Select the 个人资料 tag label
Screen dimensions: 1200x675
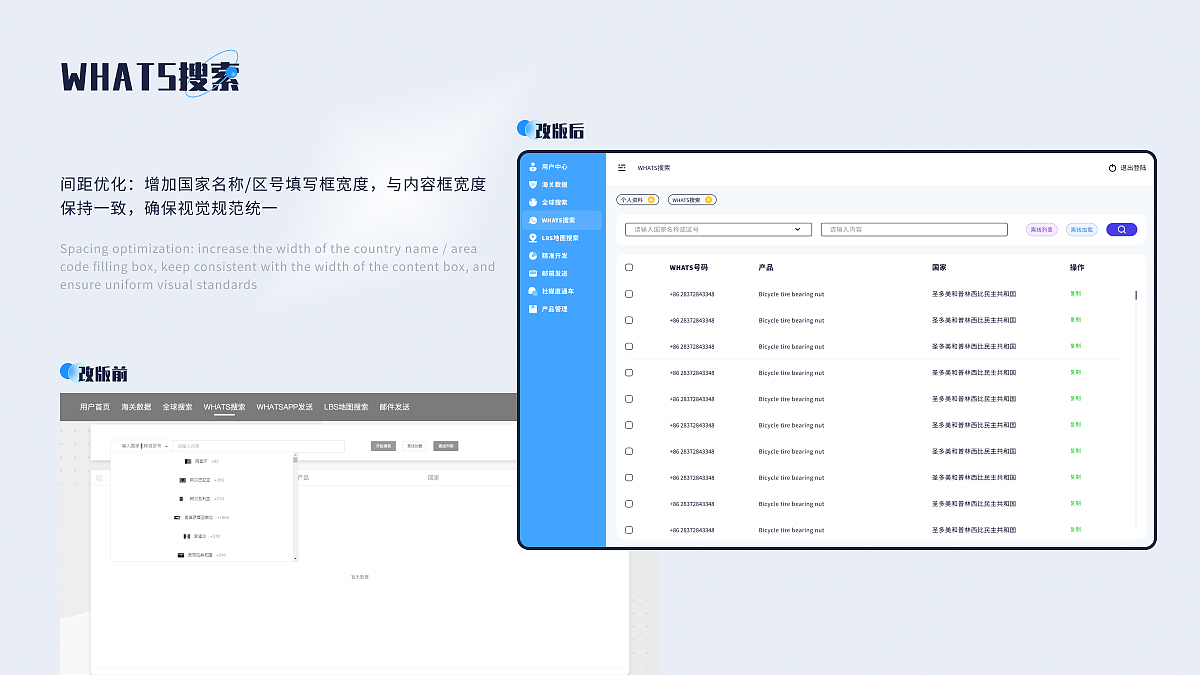point(630,200)
